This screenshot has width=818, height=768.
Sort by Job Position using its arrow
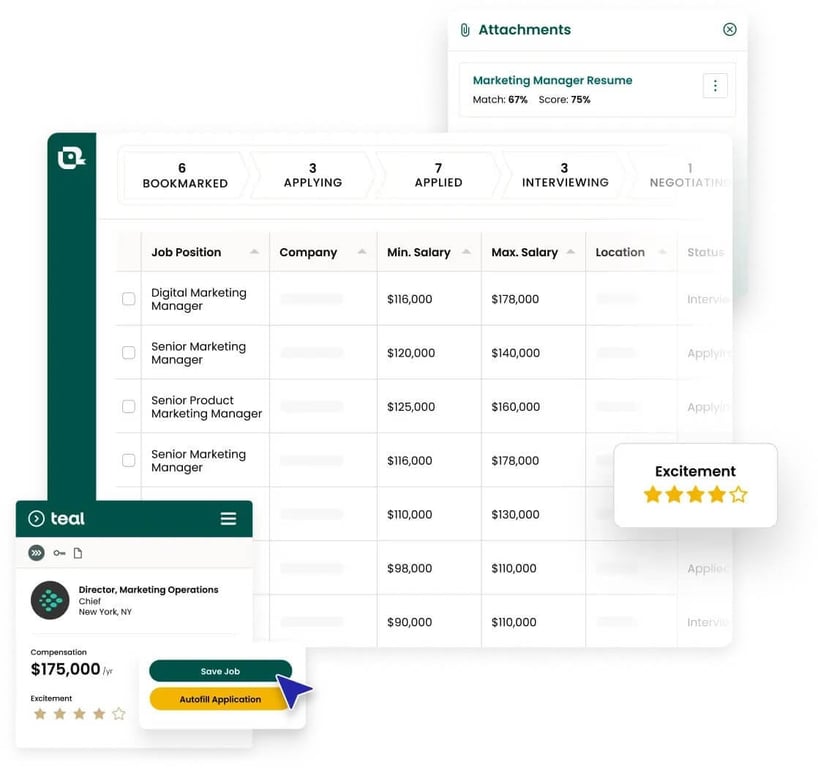[254, 252]
